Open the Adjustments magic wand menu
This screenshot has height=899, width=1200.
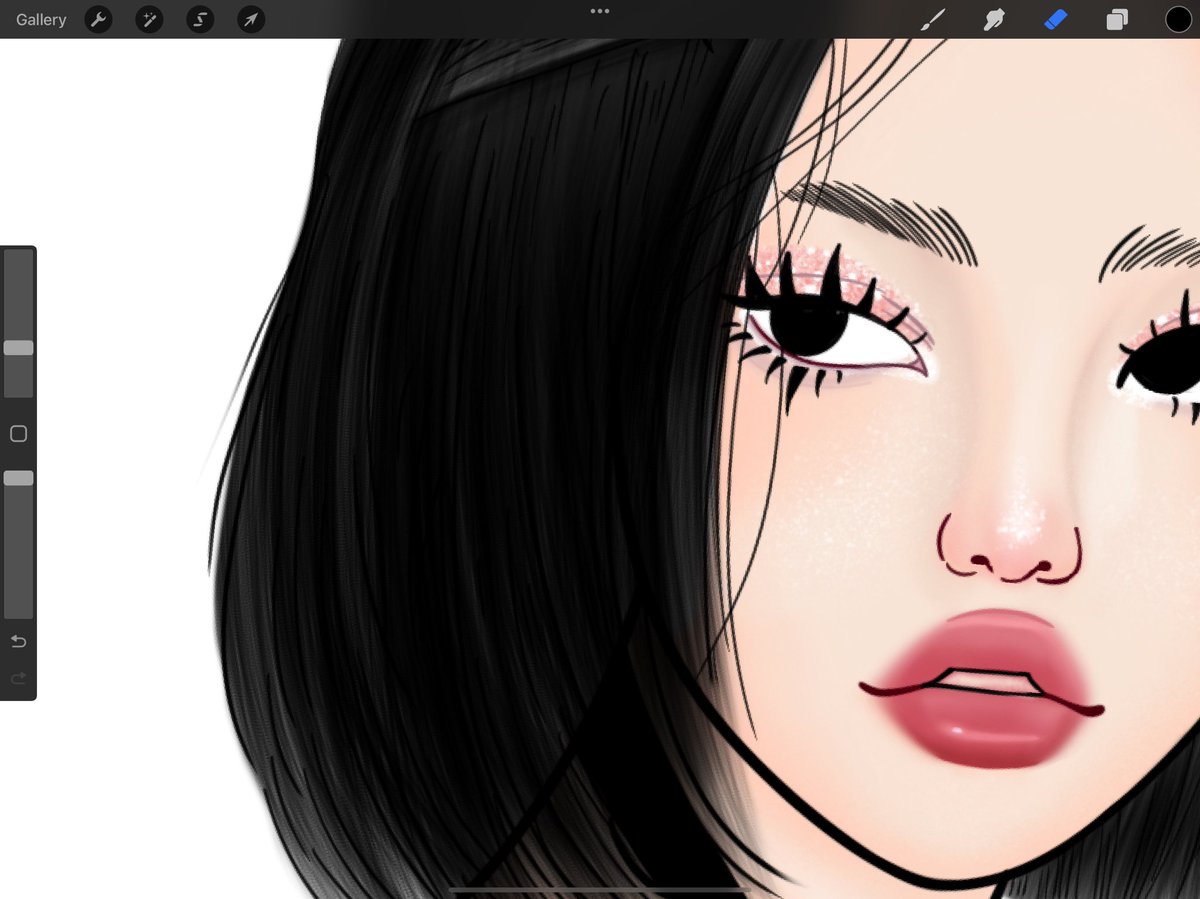pyautogui.click(x=149, y=19)
